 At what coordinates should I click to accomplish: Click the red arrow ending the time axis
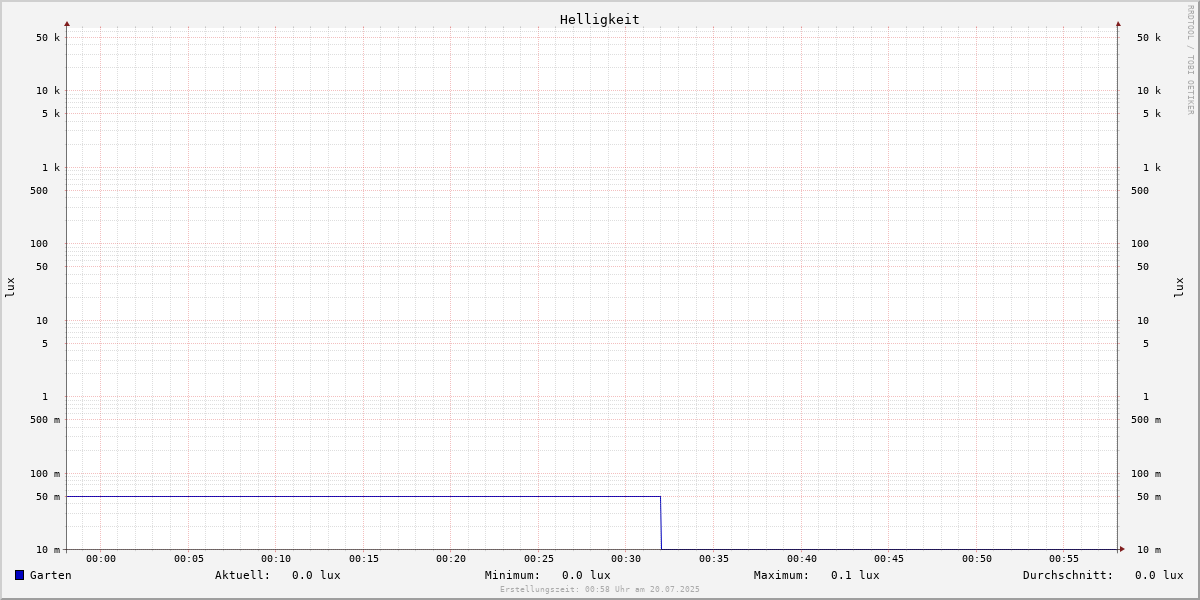point(1122,549)
